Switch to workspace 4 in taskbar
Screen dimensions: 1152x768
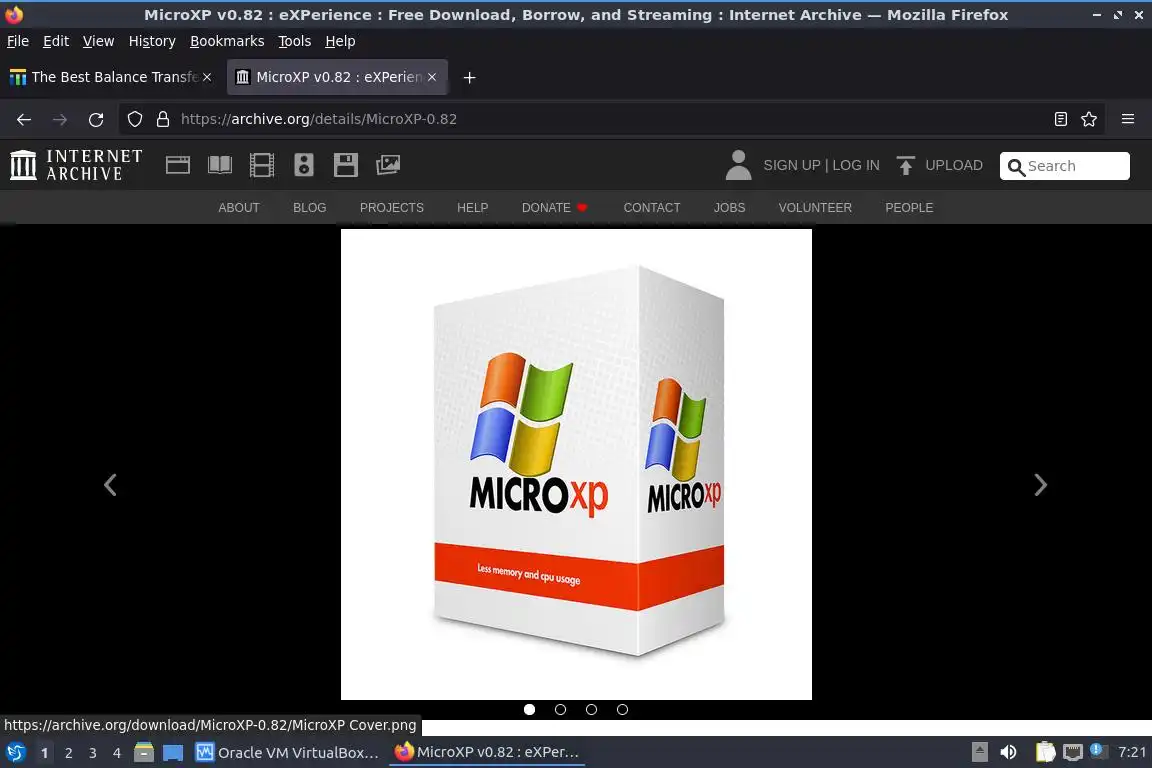(117, 753)
